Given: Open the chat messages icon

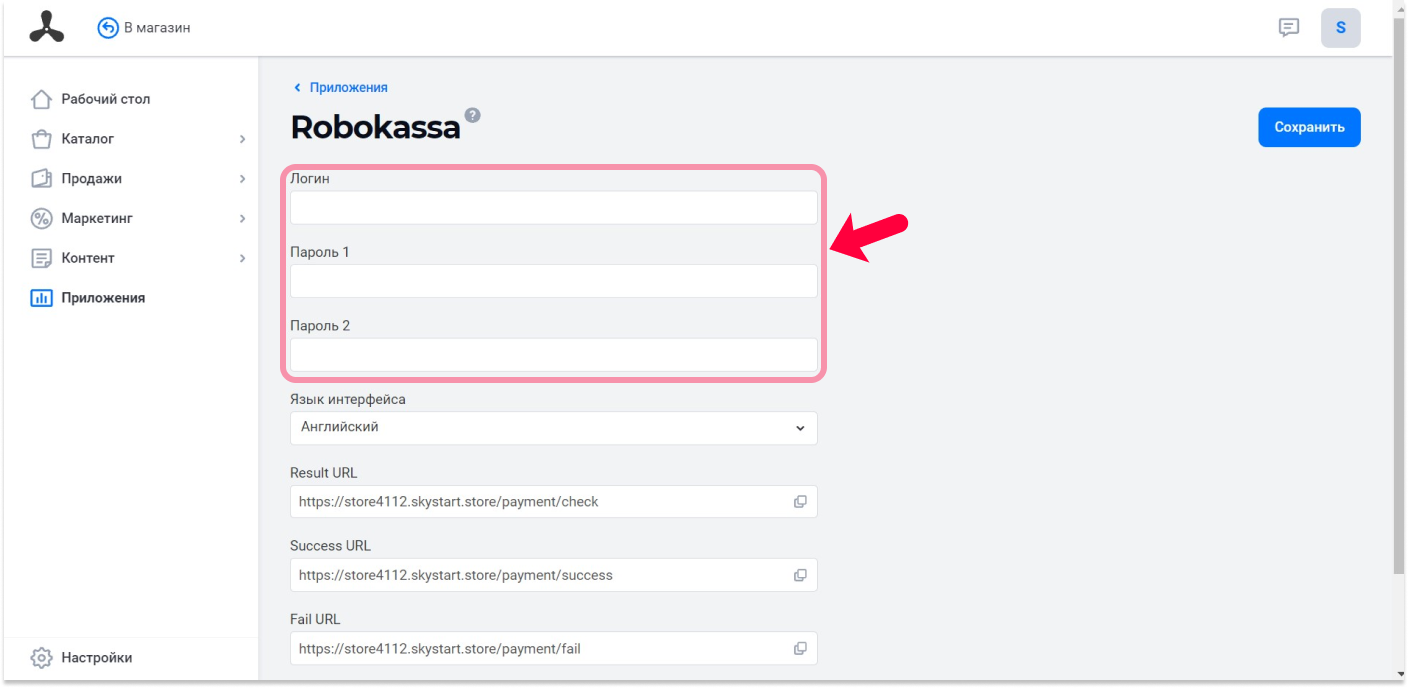Looking at the screenshot, I should (x=1289, y=28).
